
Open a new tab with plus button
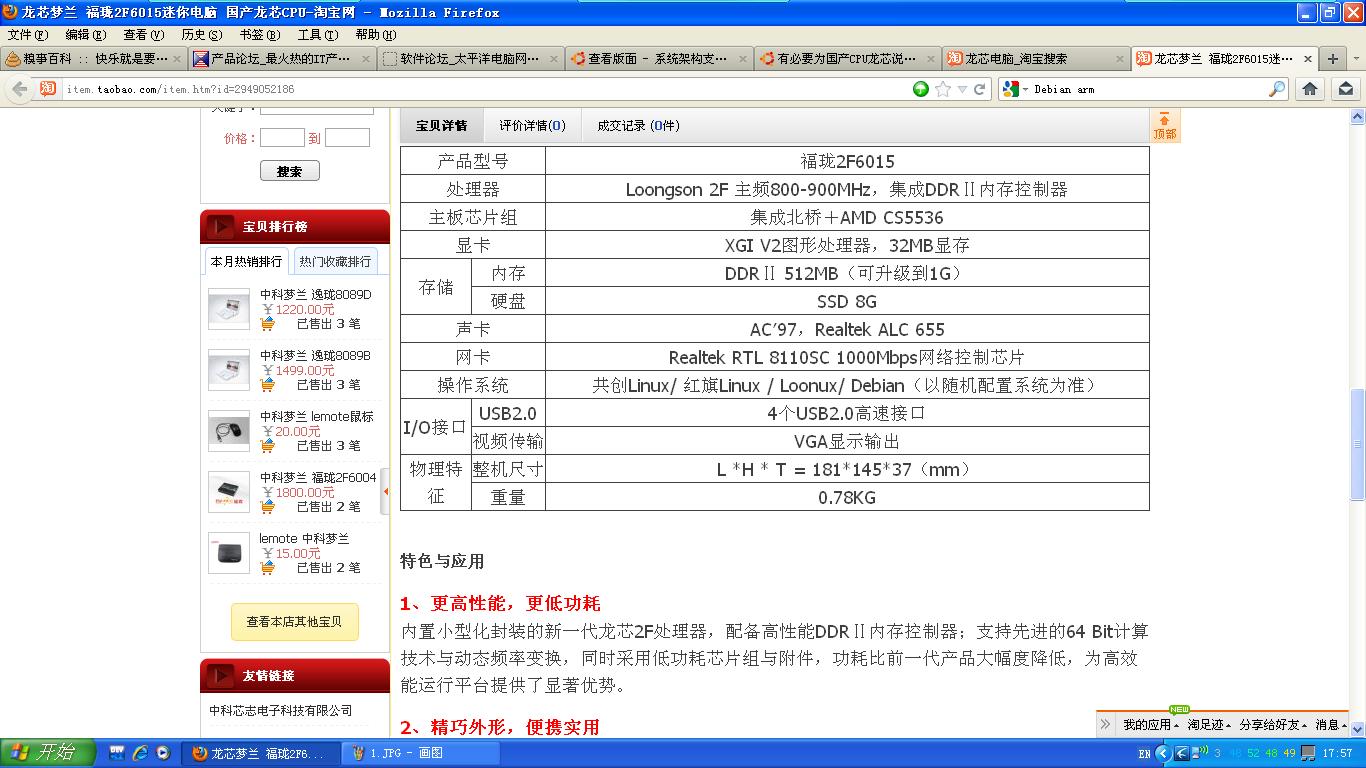coord(1332,58)
